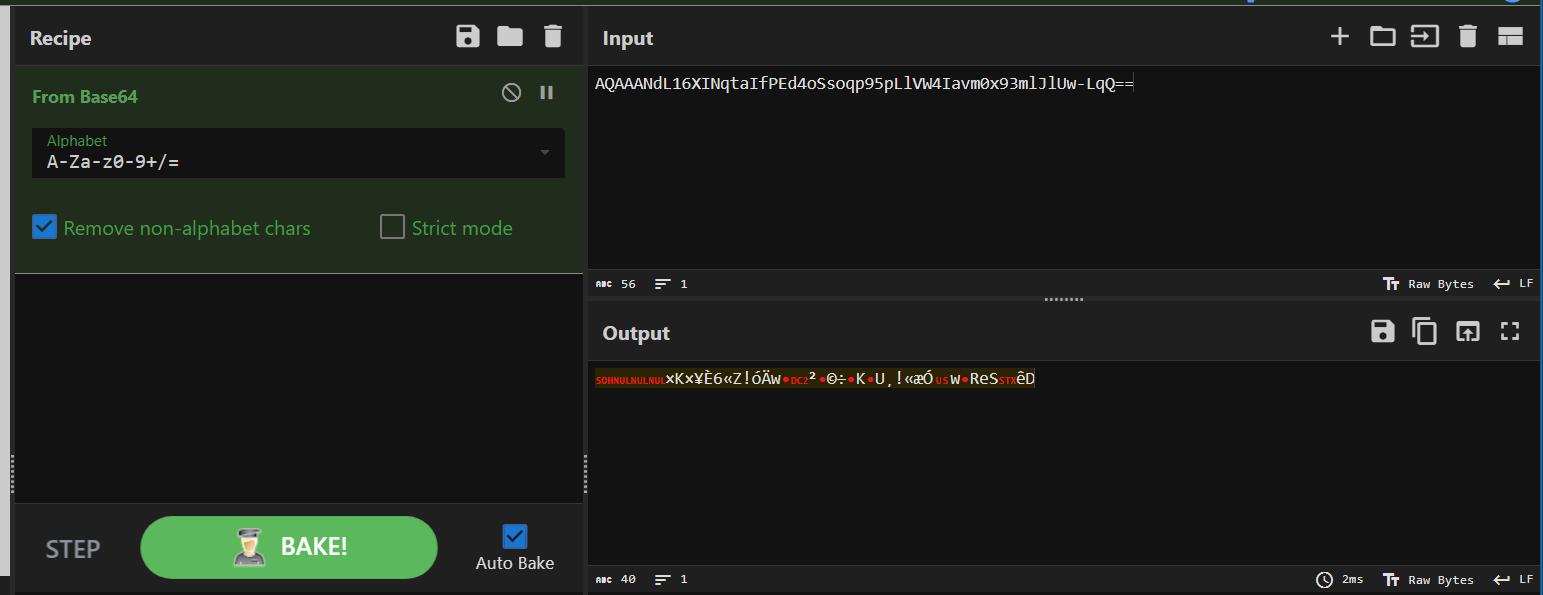Click inside the Base64 input text

(863, 85)
